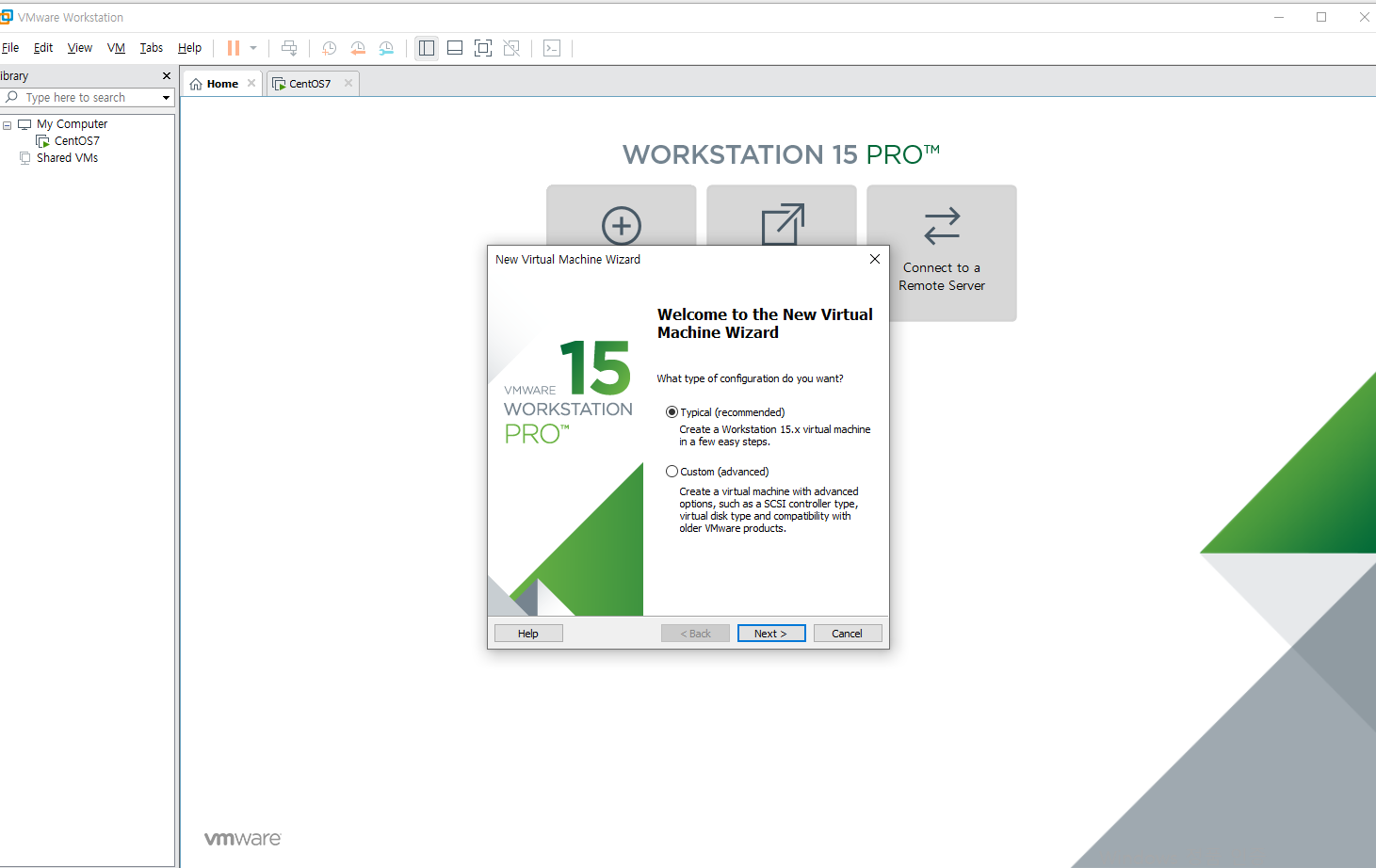
Task: Open the Tabs menu
Action: [152, 48]
